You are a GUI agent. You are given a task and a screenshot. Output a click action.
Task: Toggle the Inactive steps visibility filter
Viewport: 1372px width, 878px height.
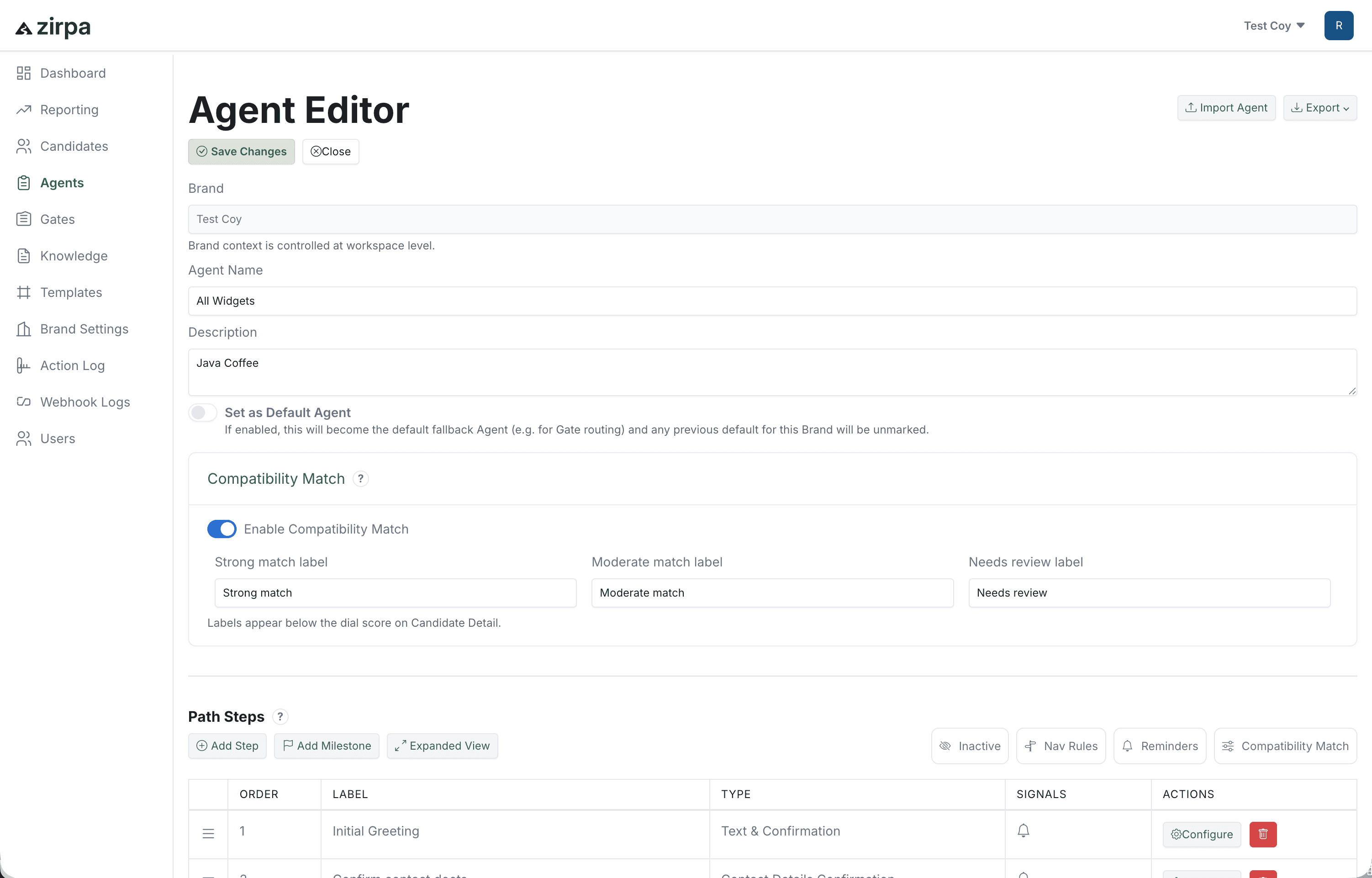pyautogui.click(x=970, y=746)
